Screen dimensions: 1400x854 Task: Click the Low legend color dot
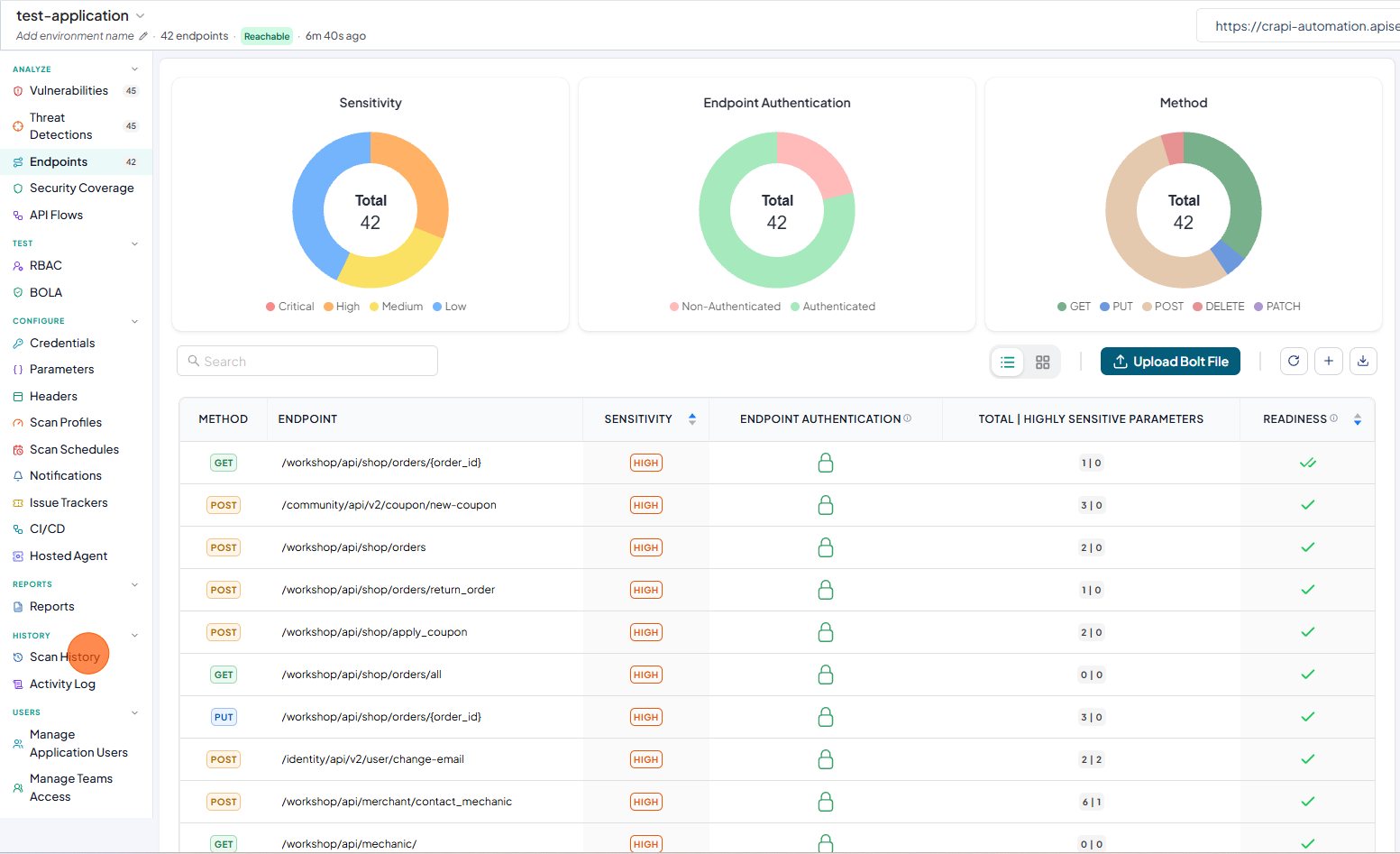(x=437, y=307)
